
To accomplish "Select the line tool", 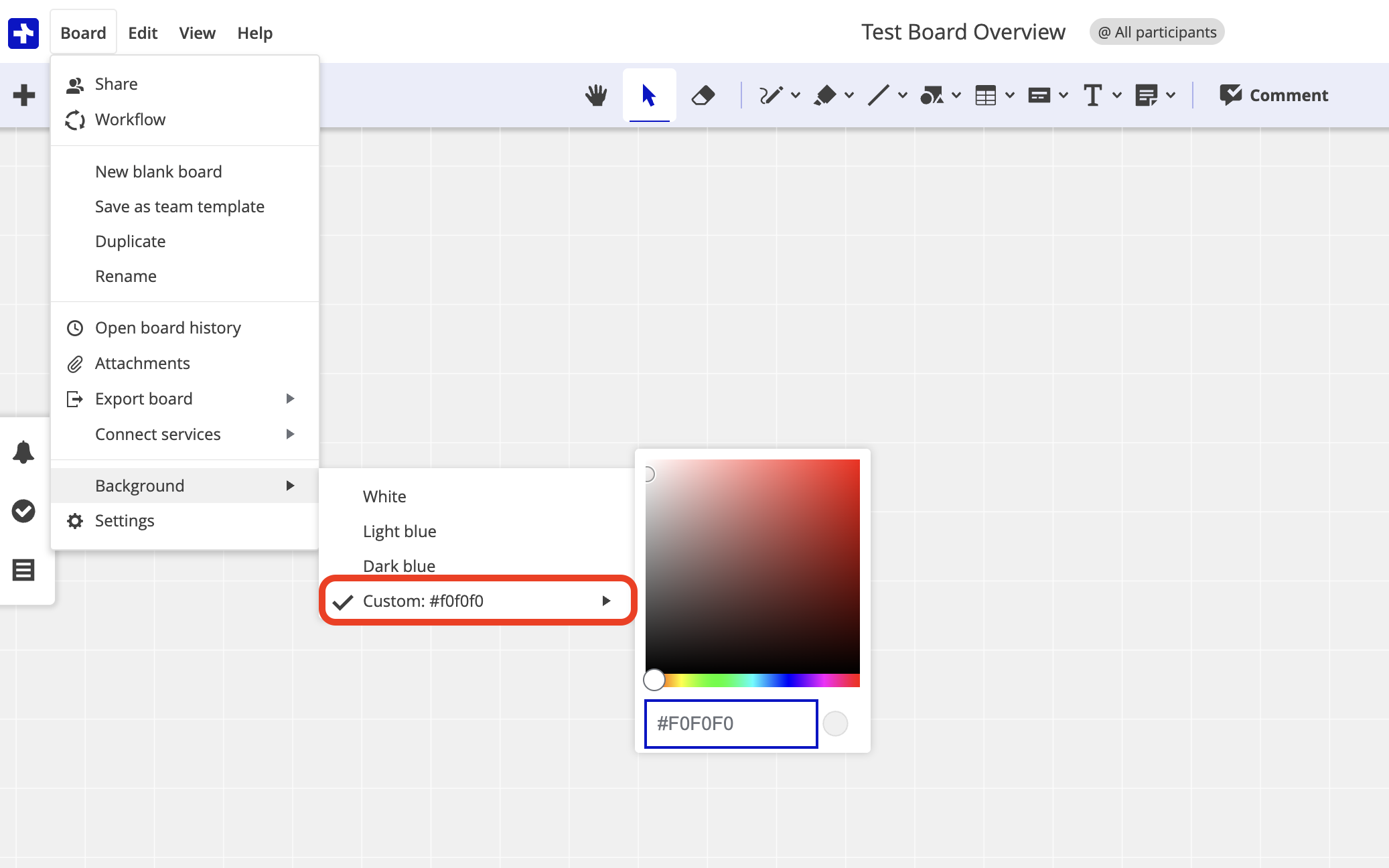I will click(878, 95).
